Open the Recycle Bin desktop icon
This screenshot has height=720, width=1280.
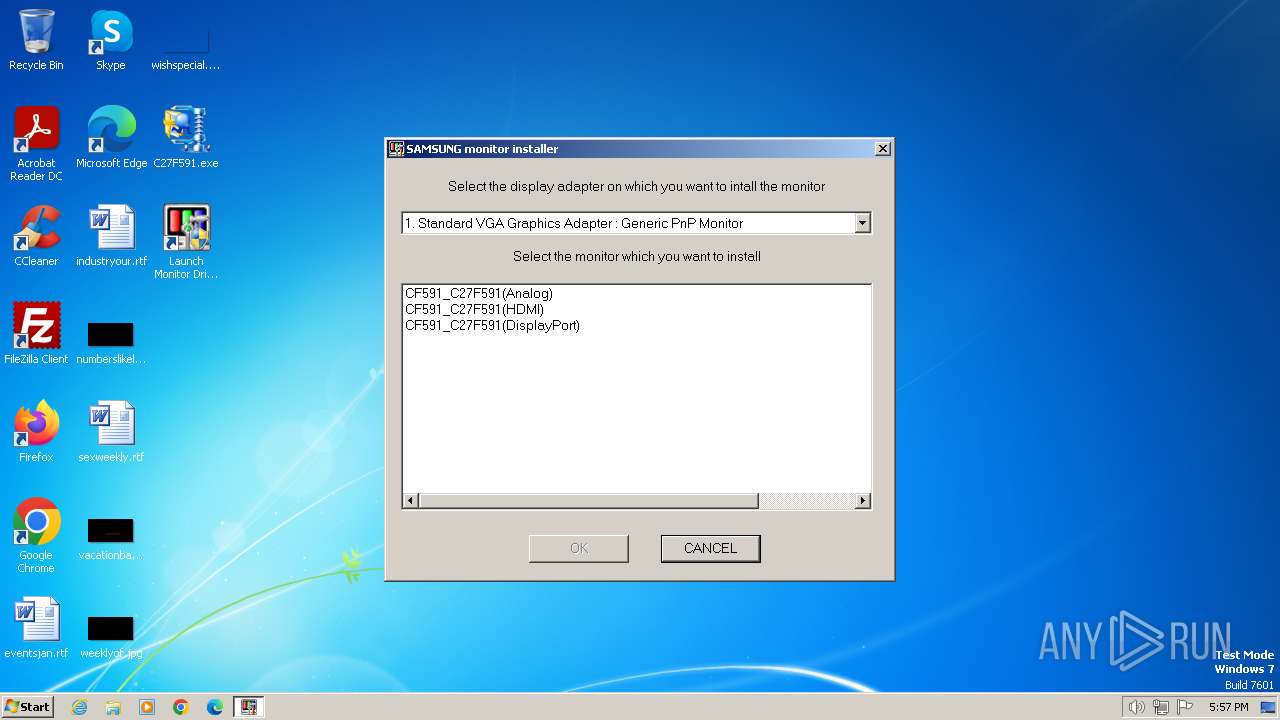click(36, 40)
